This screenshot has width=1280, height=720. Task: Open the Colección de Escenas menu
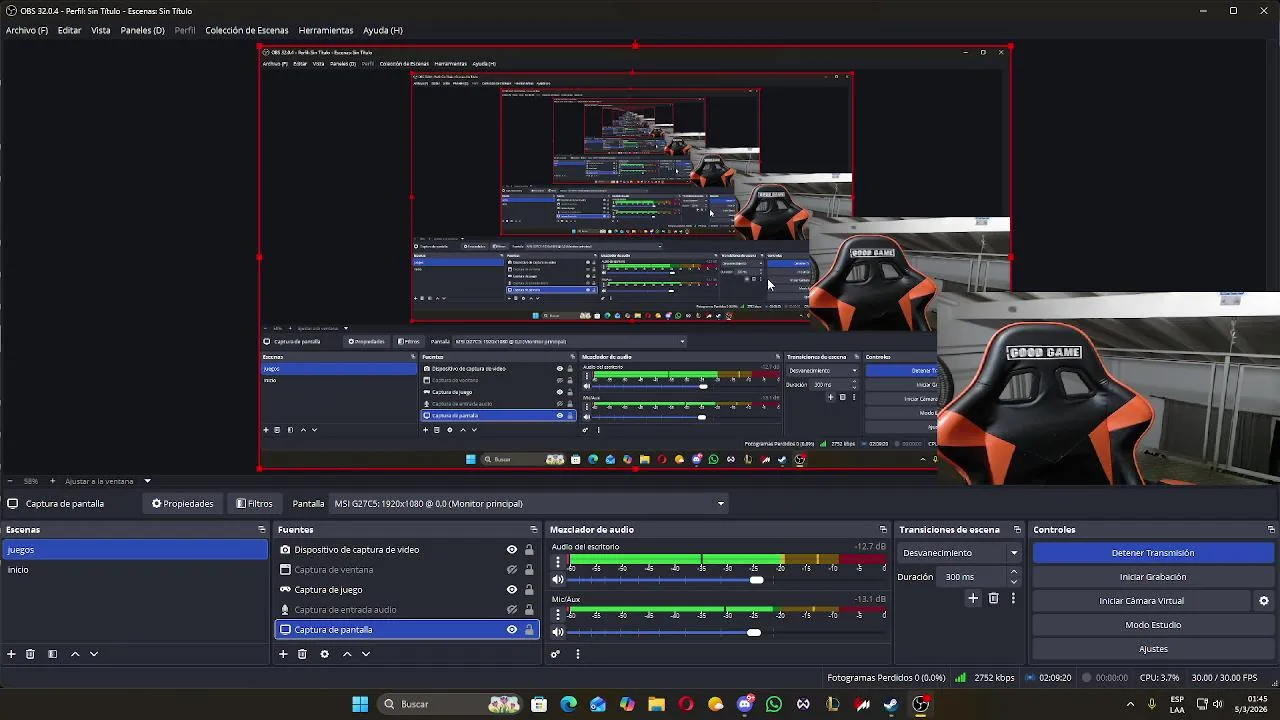coord(246,30)
